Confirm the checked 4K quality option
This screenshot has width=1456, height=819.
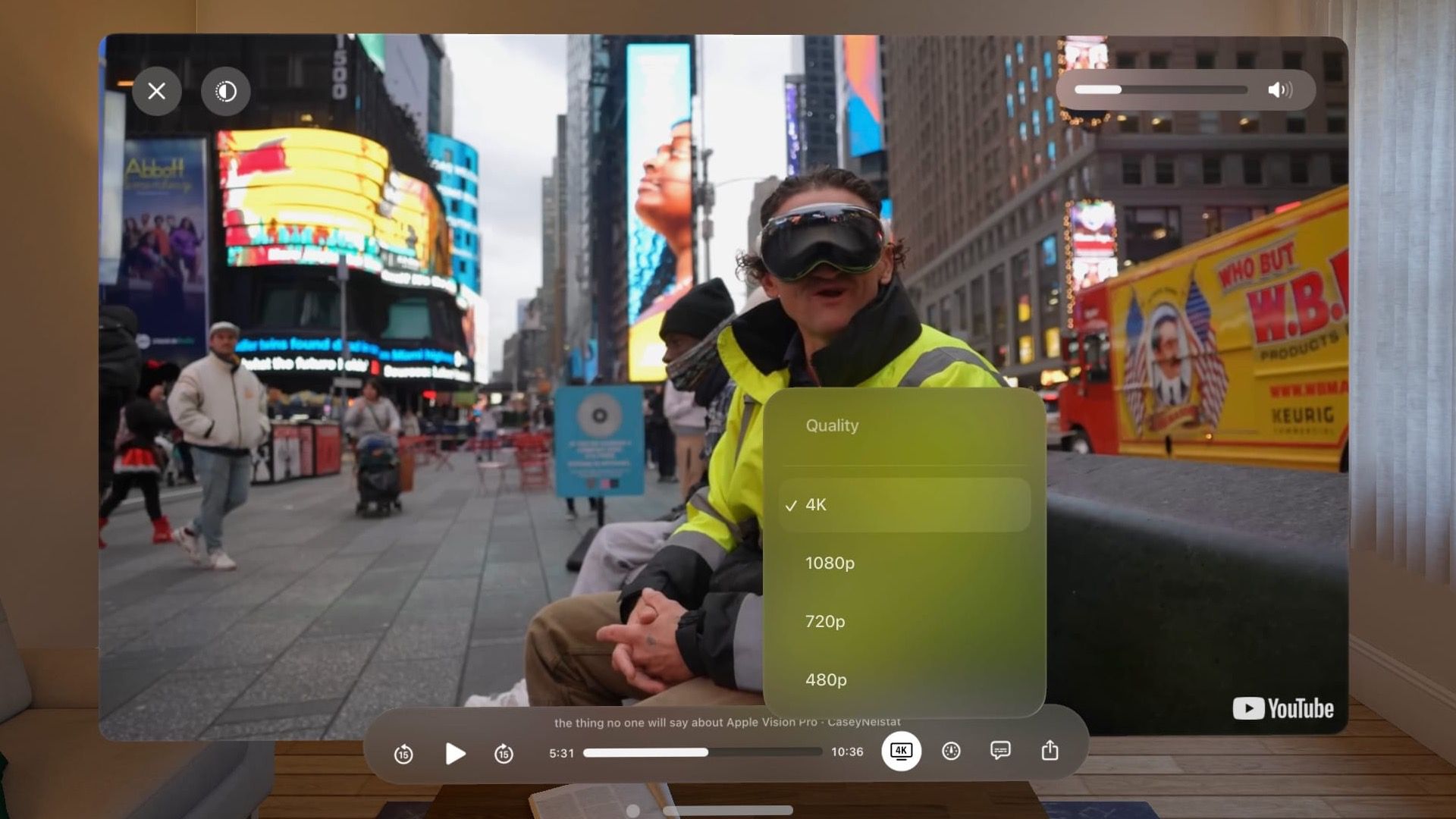tap(817, 504)
